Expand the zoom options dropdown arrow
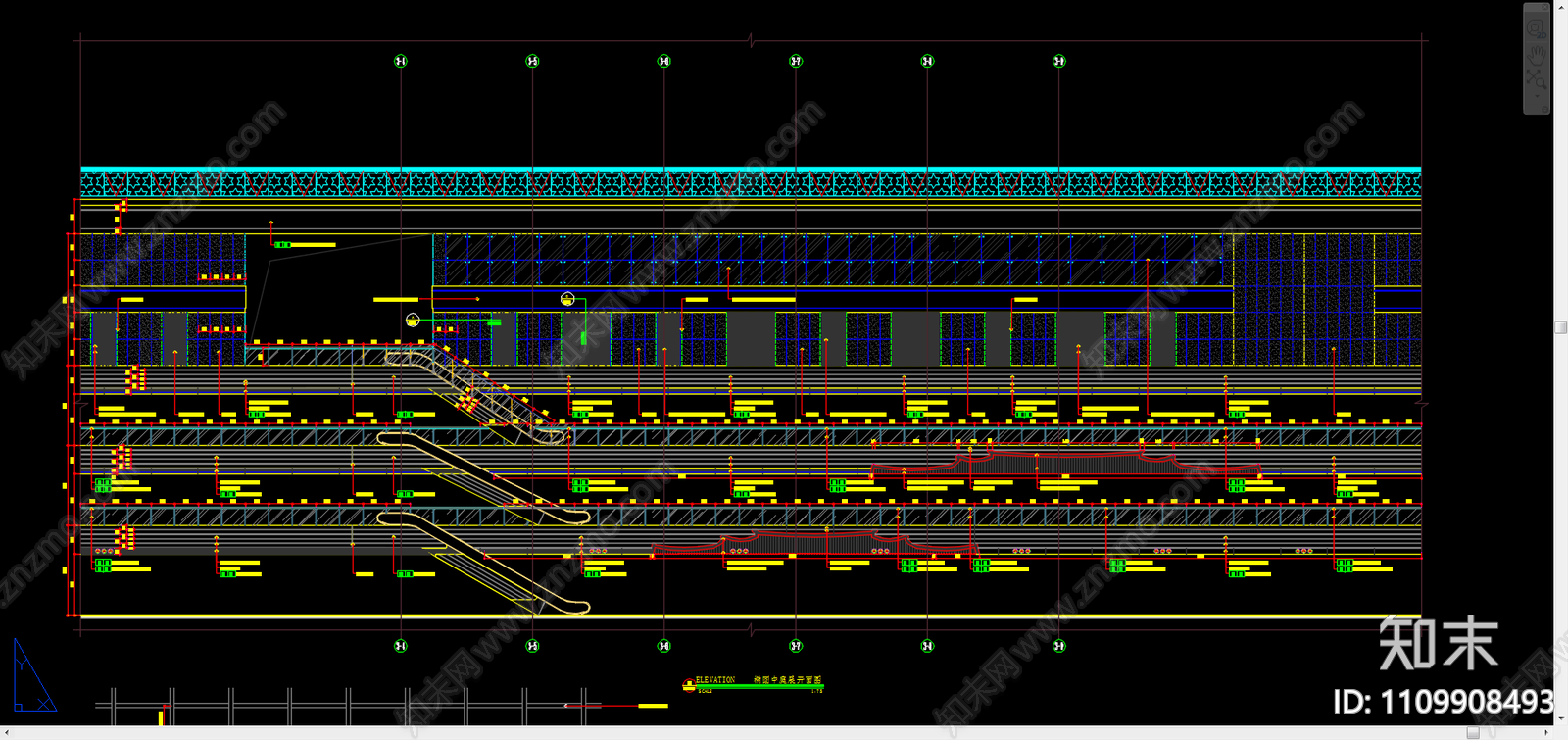 1537,96
